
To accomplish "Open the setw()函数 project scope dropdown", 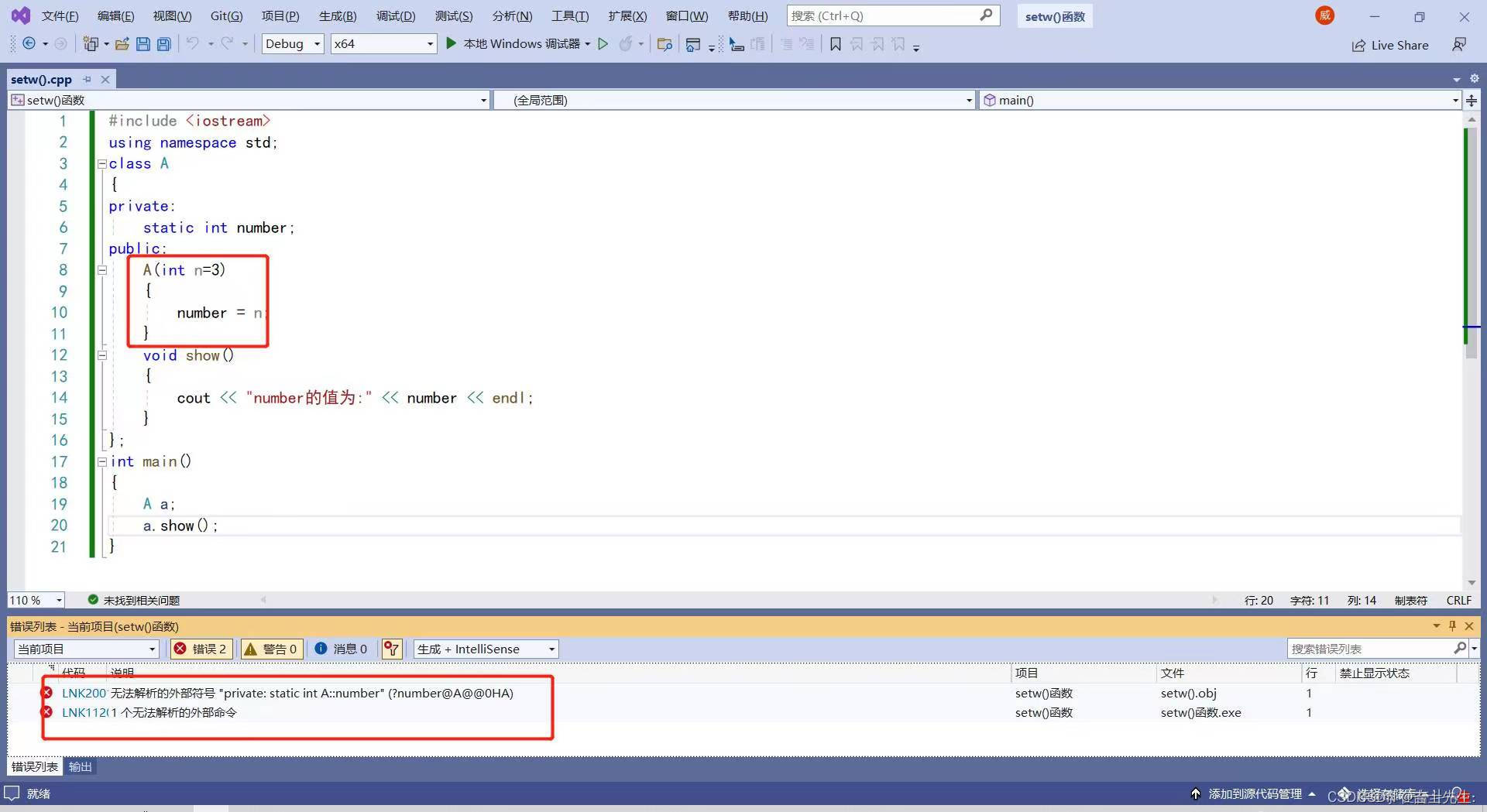I will (x=249, y=100).
